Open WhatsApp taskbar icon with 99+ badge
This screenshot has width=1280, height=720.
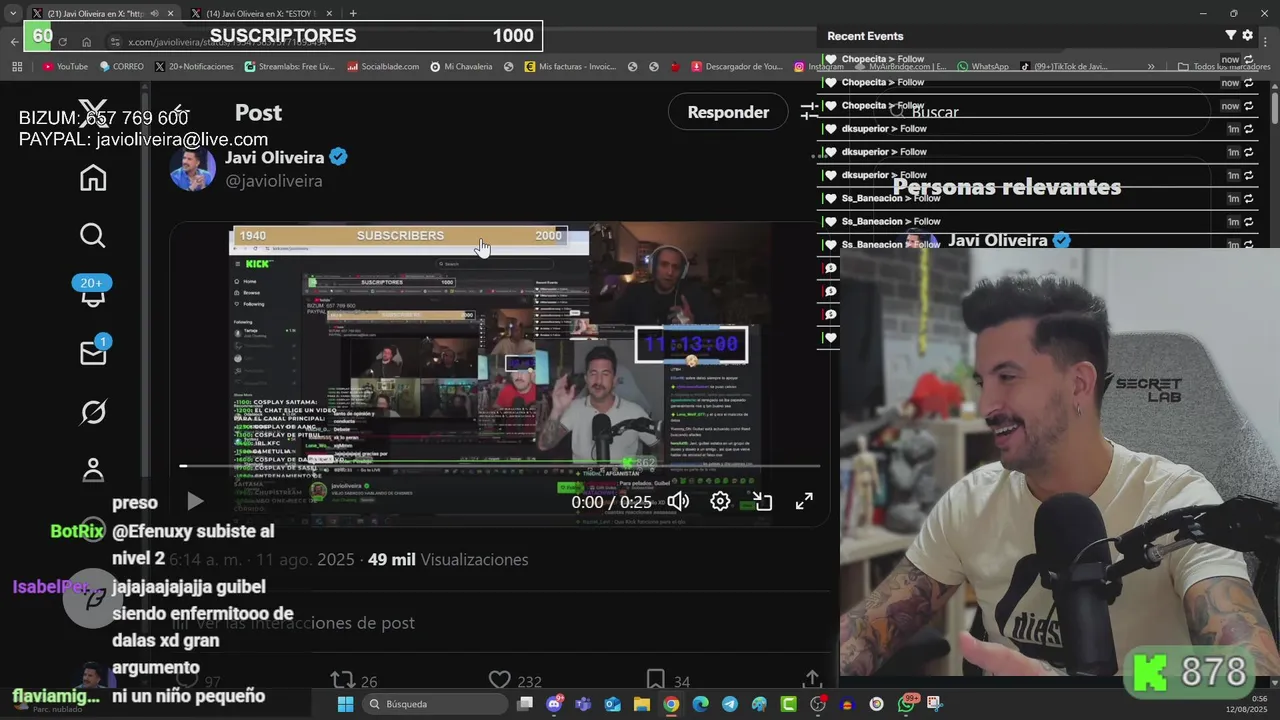[907, 704]
